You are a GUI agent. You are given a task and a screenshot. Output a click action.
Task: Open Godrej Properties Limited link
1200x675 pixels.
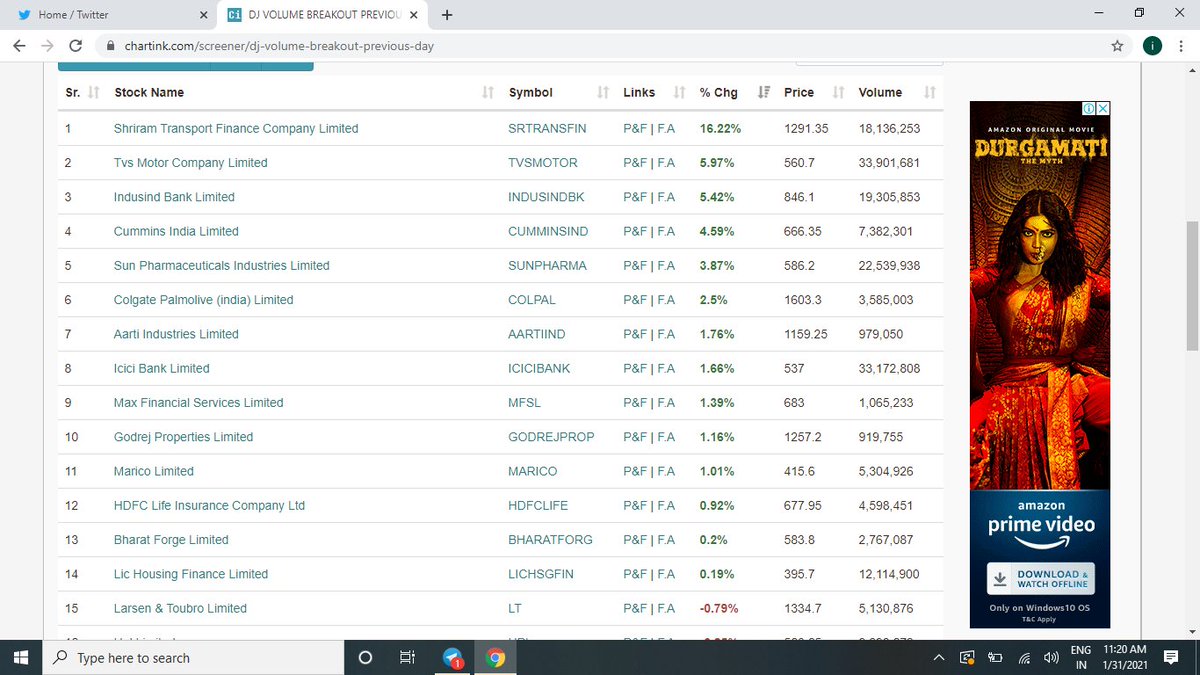click(184, 437)
